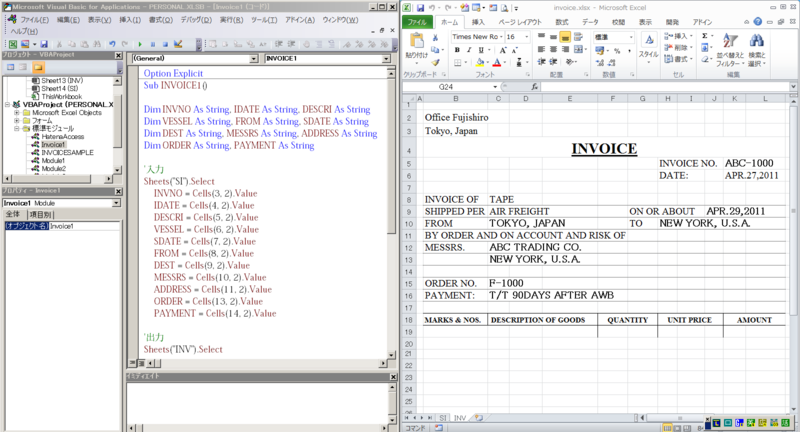Run the macro with the green play button
The width and height of the screenshot is (800, 432).
140,44
